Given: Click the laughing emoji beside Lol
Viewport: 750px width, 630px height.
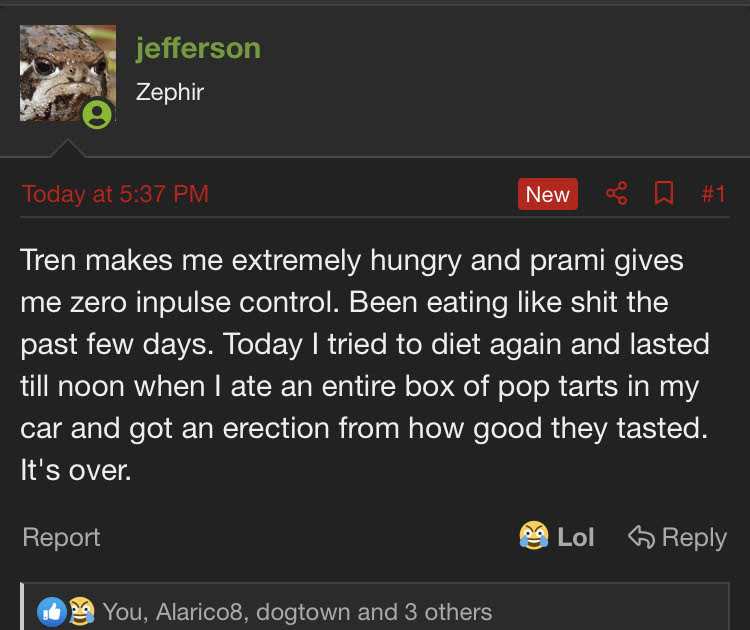Looking at the screenshot, I should pos(534,537).
